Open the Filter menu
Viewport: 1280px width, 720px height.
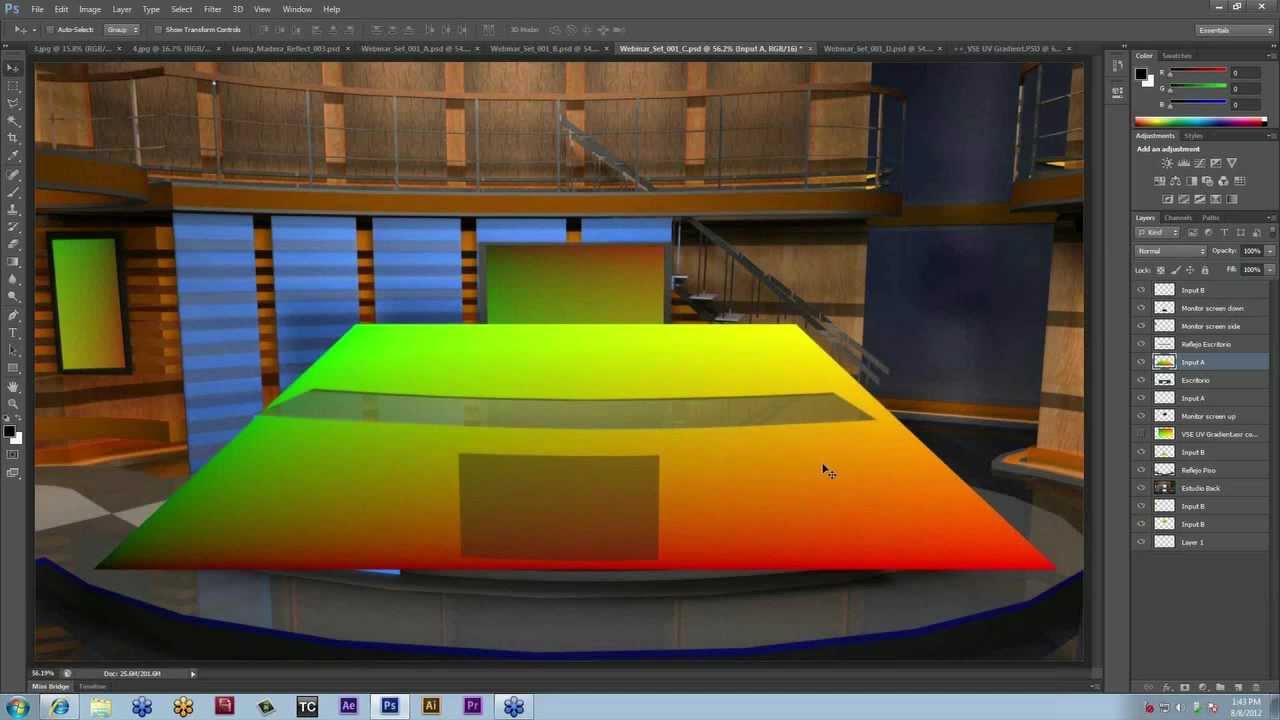[x=212, y=9]
